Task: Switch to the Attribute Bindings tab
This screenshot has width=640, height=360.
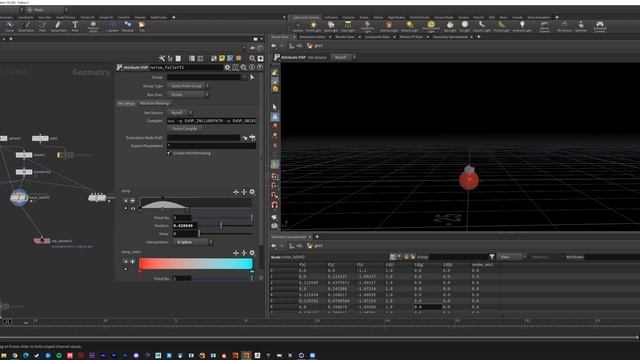Action: (155, 103)
